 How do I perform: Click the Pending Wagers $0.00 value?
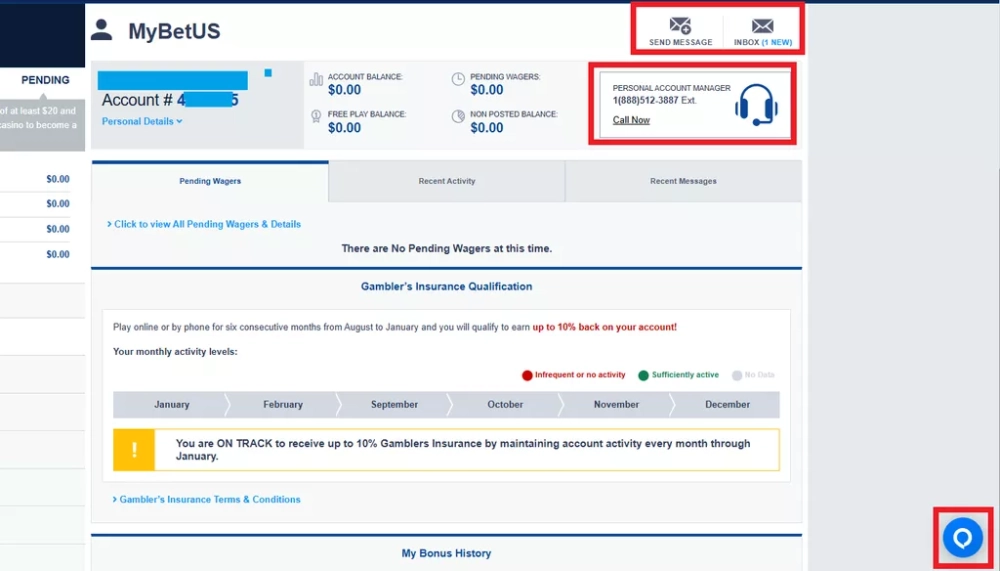(x=487, y=90)
